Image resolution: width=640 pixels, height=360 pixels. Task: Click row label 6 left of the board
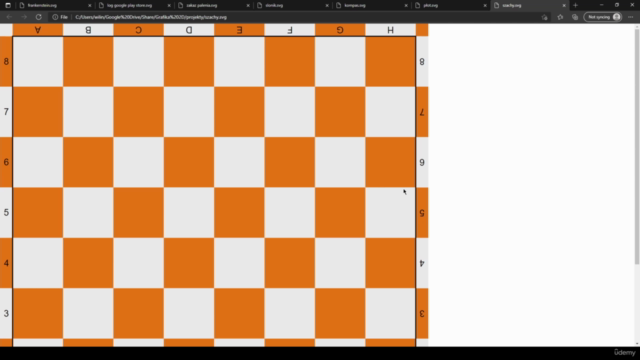coord(6,162)
